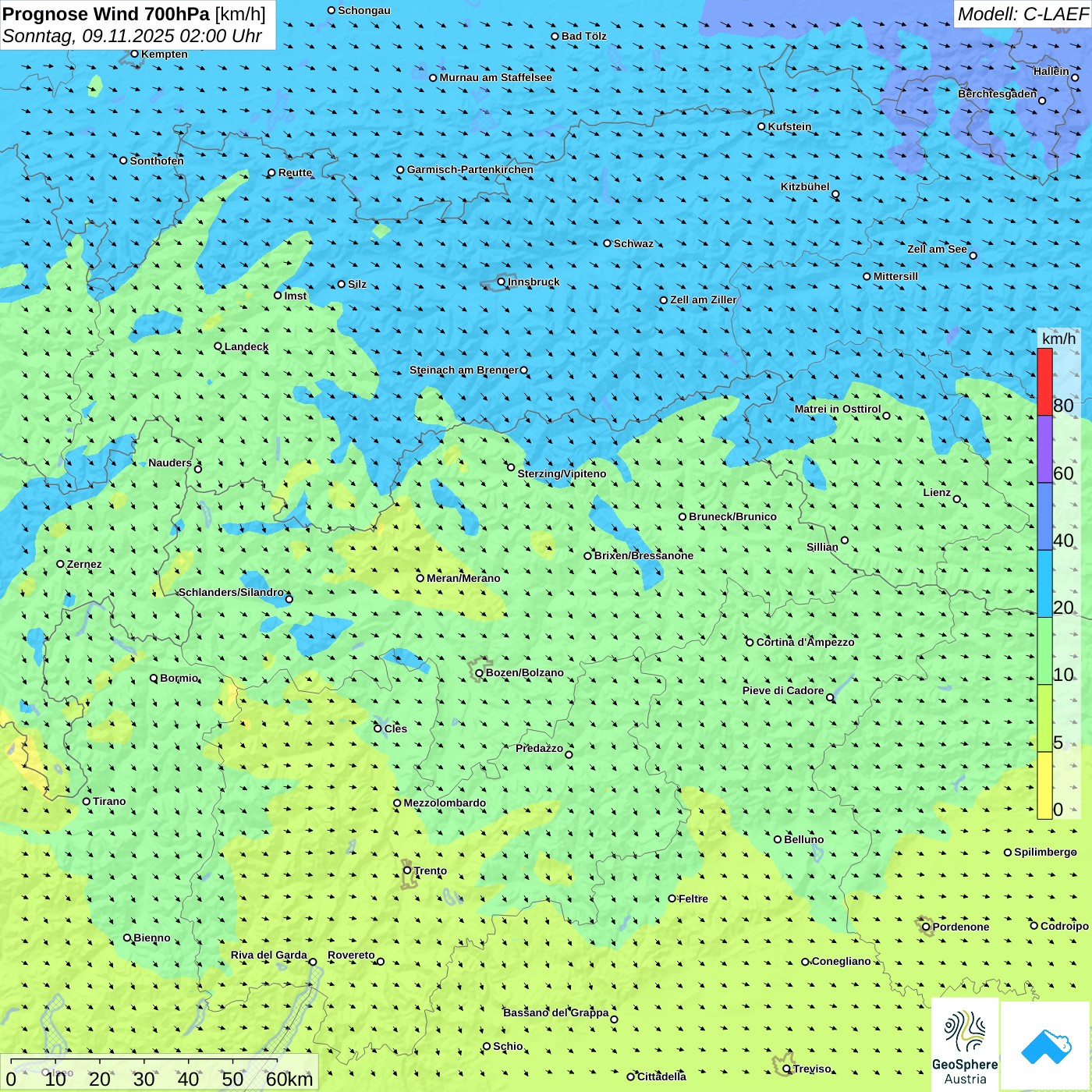Image resolution: width=1092 pixels, height=1092 pixels.
Task: Click the Lienz city label
Action: pos(937,492)
